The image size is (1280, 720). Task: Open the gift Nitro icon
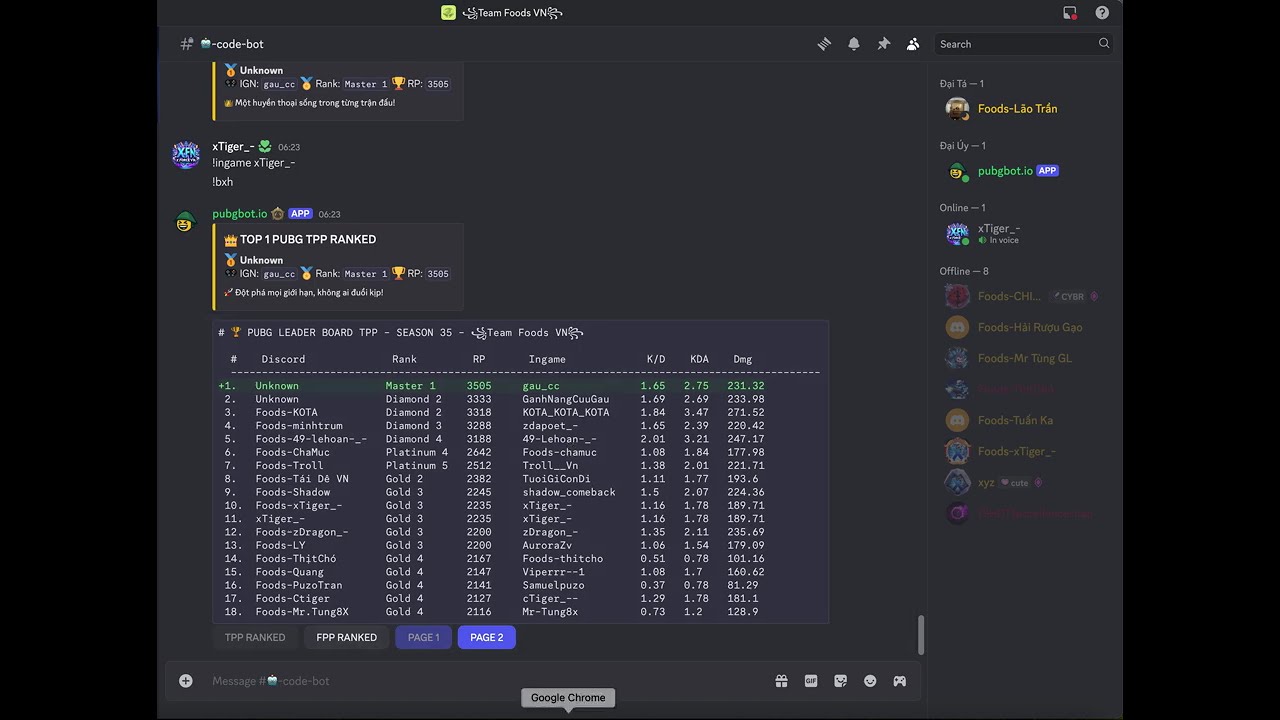[781, 681]
